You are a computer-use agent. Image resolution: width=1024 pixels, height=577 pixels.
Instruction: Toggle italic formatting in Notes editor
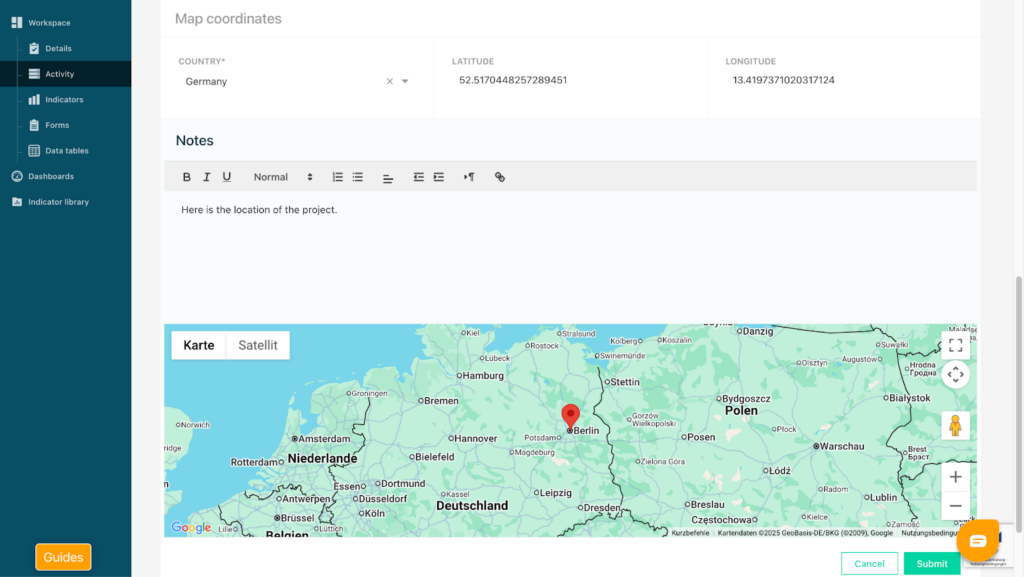[207, 177]
